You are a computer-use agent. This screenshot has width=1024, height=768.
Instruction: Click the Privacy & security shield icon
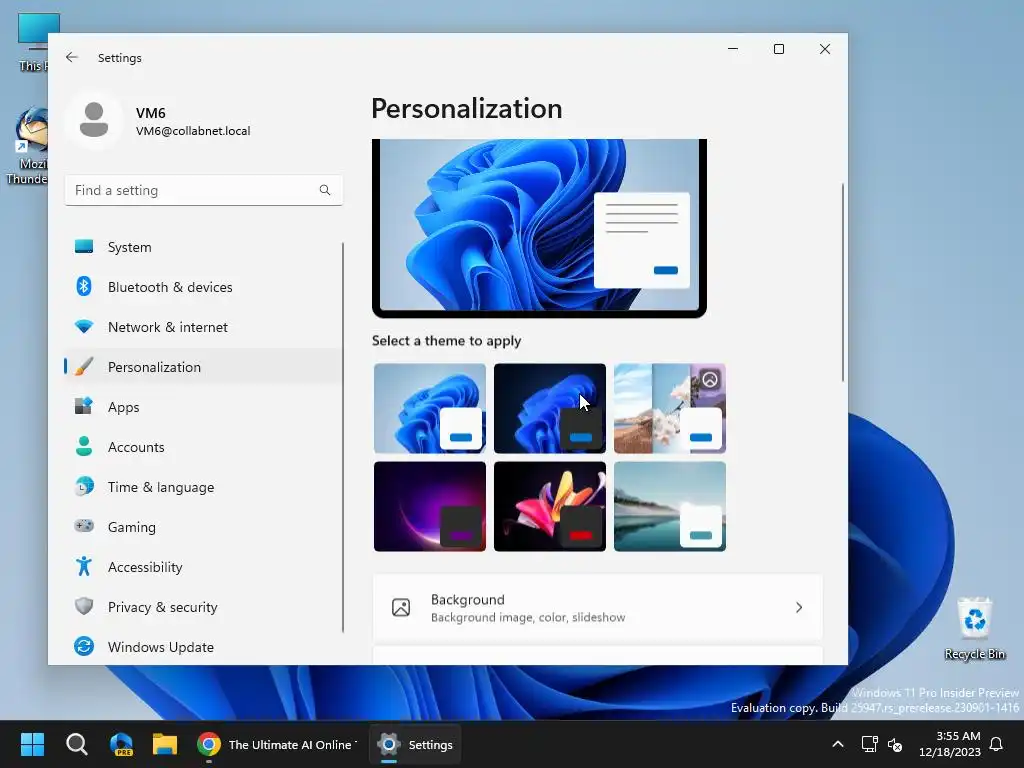84,606
